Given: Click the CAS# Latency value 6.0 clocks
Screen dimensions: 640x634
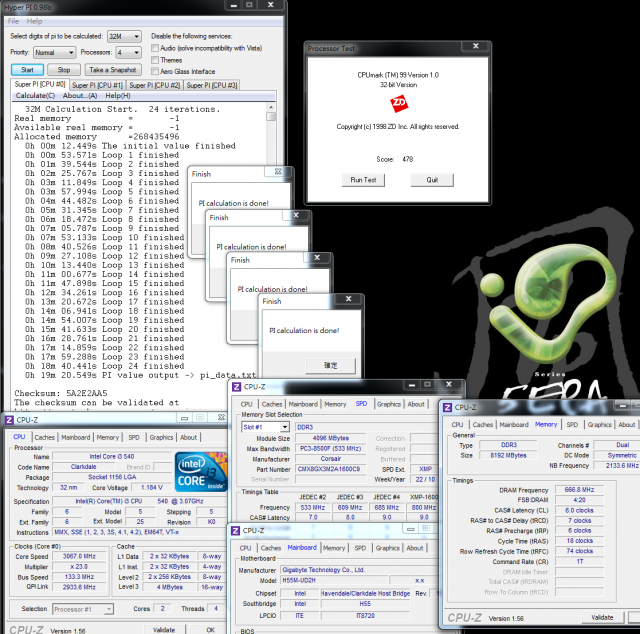Looking at the screenshot, I should coord(579,510).
